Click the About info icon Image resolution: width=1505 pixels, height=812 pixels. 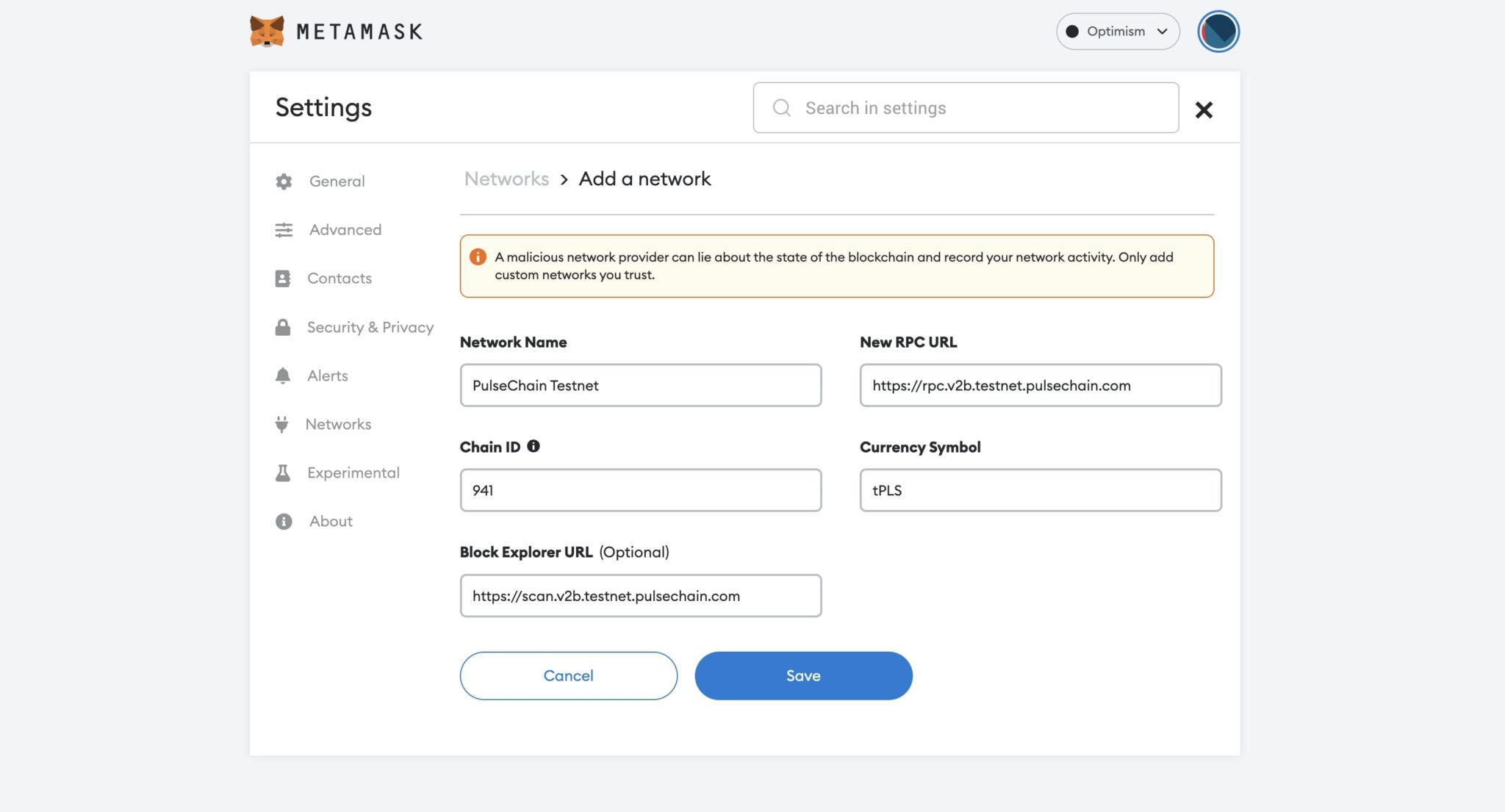pos(283,521)
